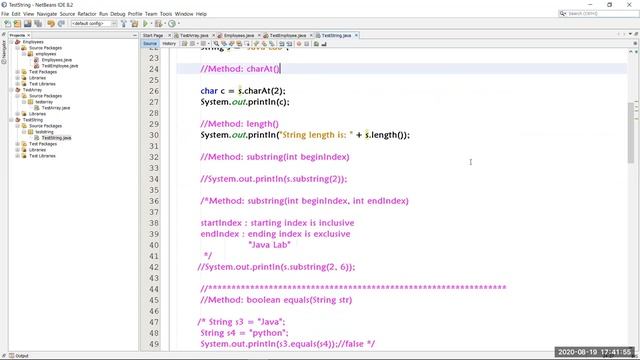640x360 pixels.
Task: Click the Shift Line Left icon
Action: (281, 44)
